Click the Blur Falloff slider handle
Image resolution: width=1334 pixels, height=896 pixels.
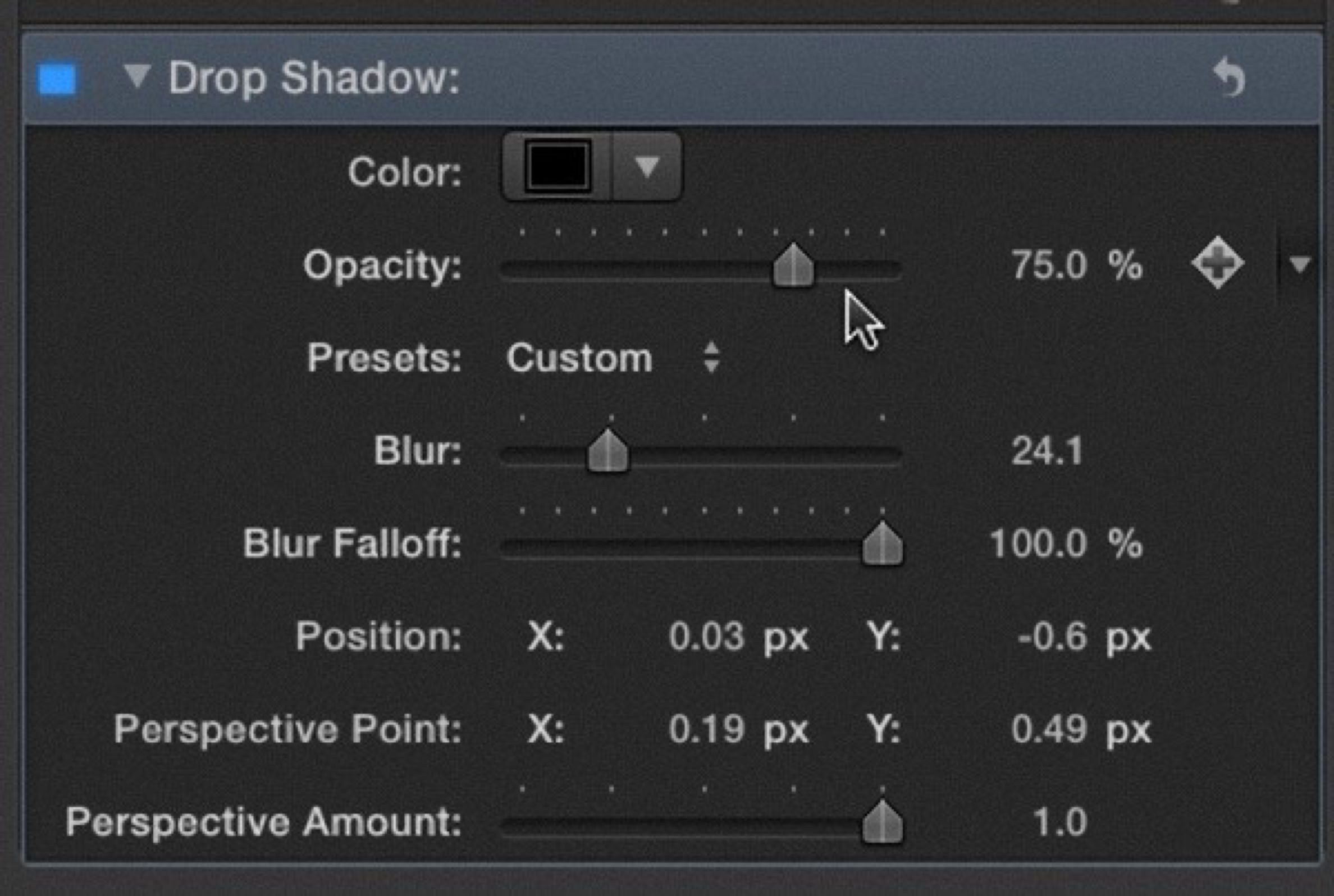(882, 544)
